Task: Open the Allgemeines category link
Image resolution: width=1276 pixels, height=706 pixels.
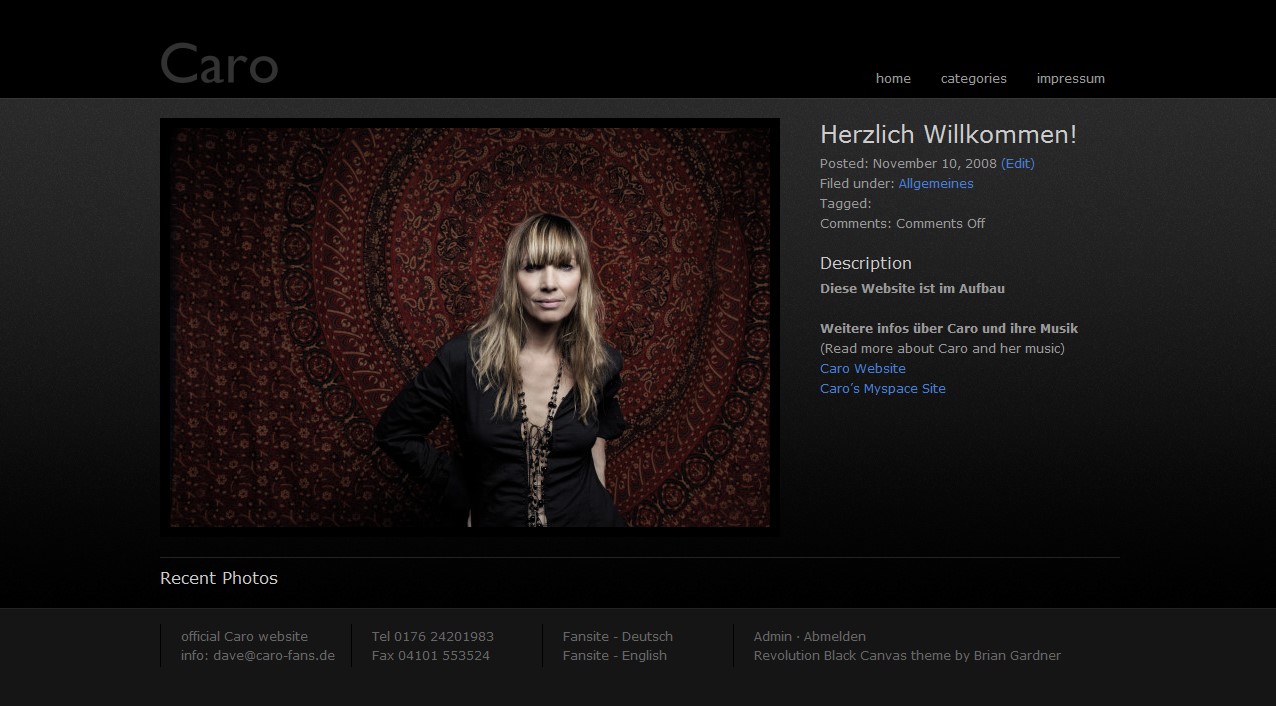Action: [x=935, y=183]
